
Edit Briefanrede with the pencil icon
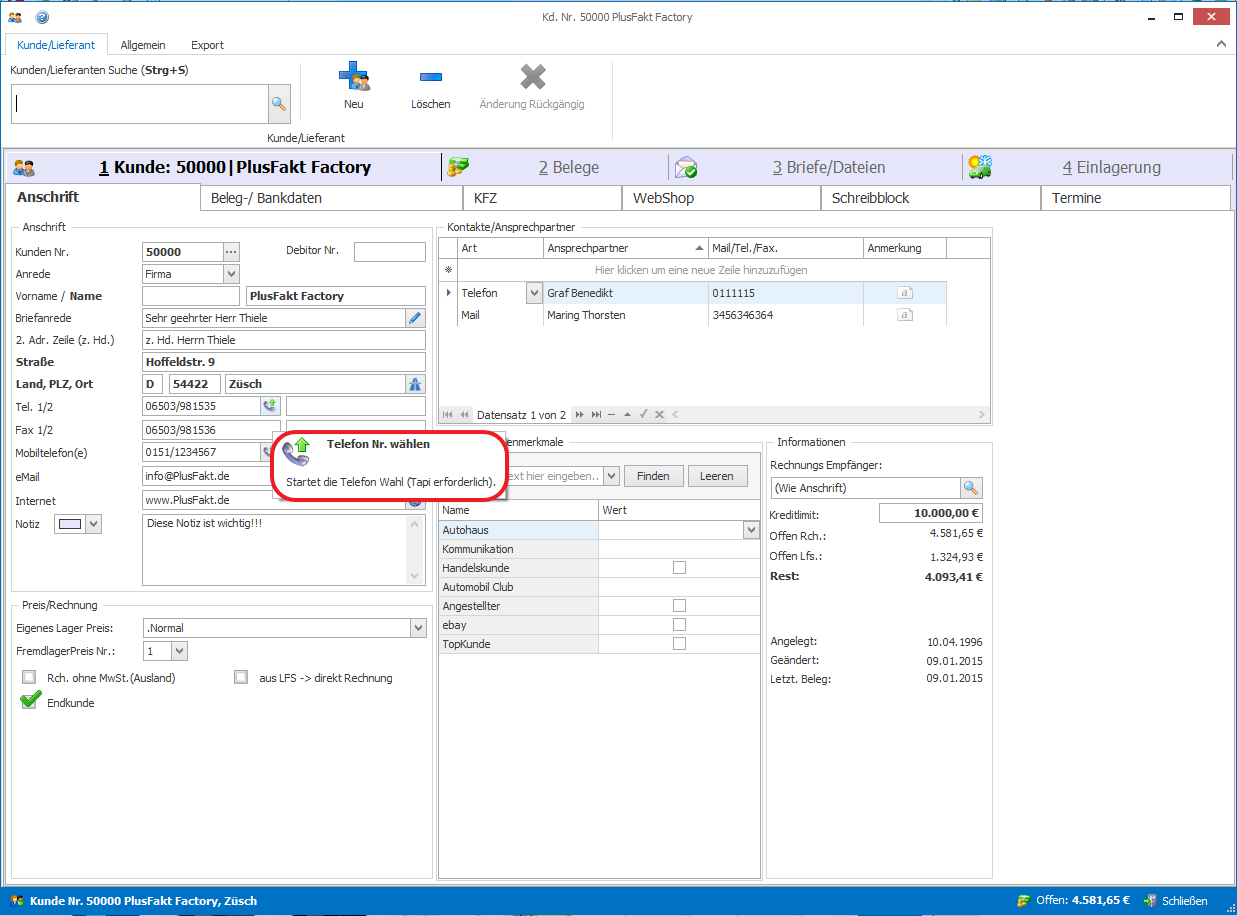[x=415, y=318]
